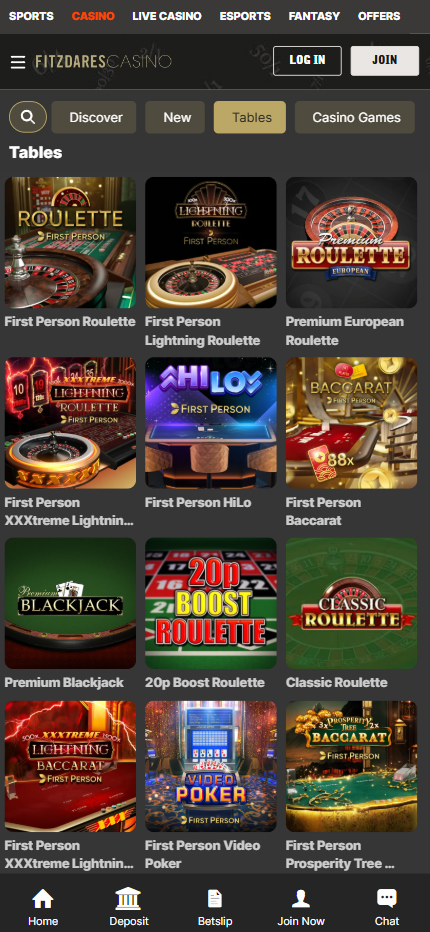Open the Betslip document icon
Viewport: 430px width, 932px height.
point(215,898)
